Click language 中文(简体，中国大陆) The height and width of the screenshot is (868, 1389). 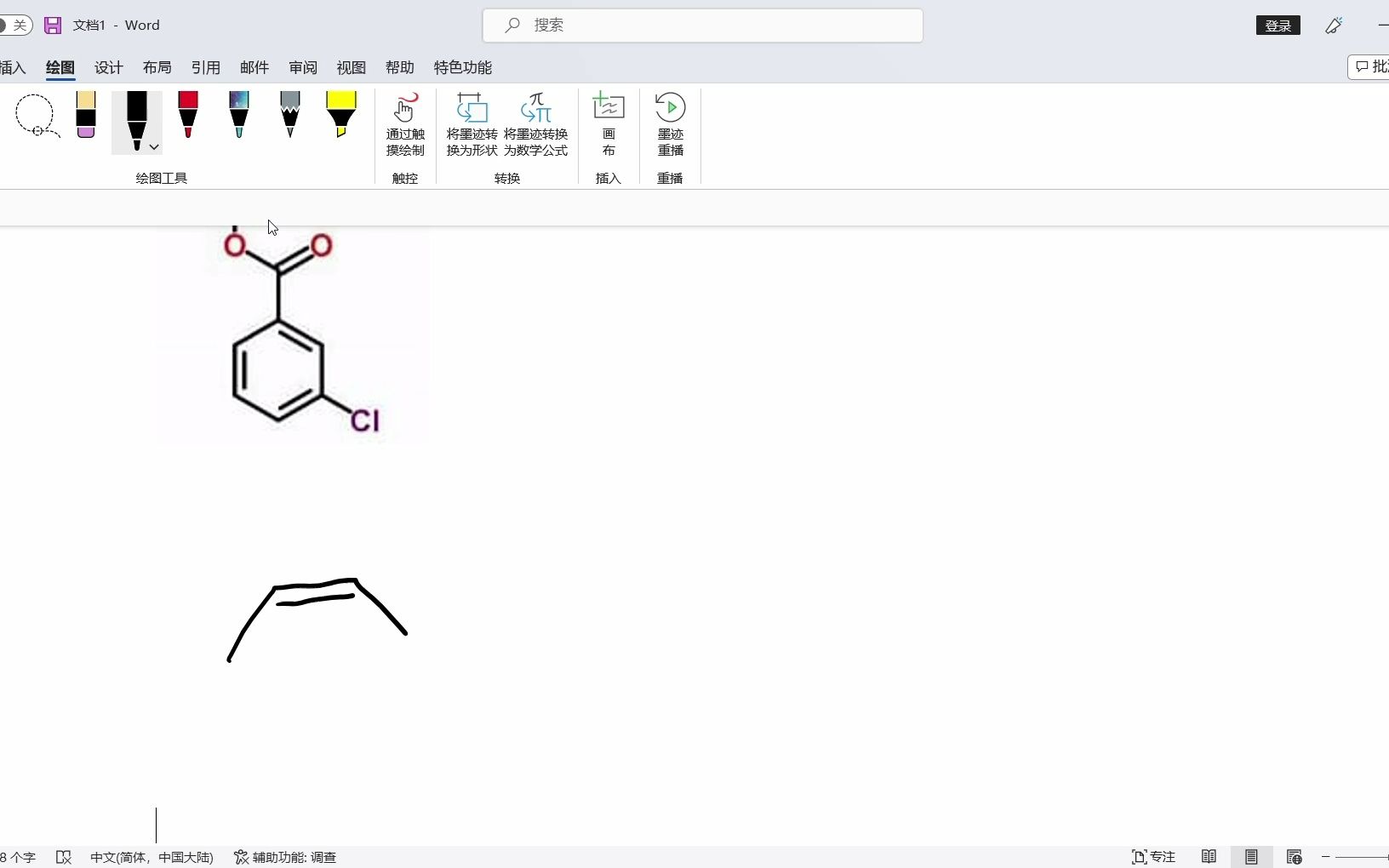point(151,857)
